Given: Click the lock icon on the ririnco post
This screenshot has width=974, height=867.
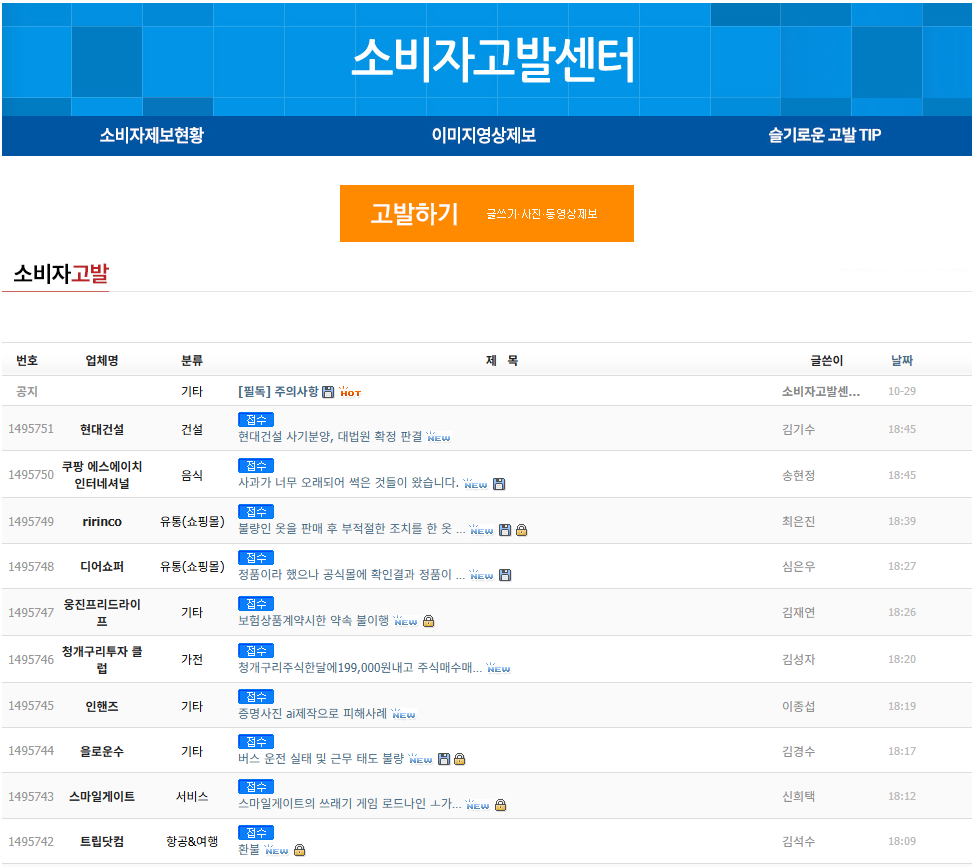Looking at the screenshot, I should pyautogui.click(x=522, y=531).
